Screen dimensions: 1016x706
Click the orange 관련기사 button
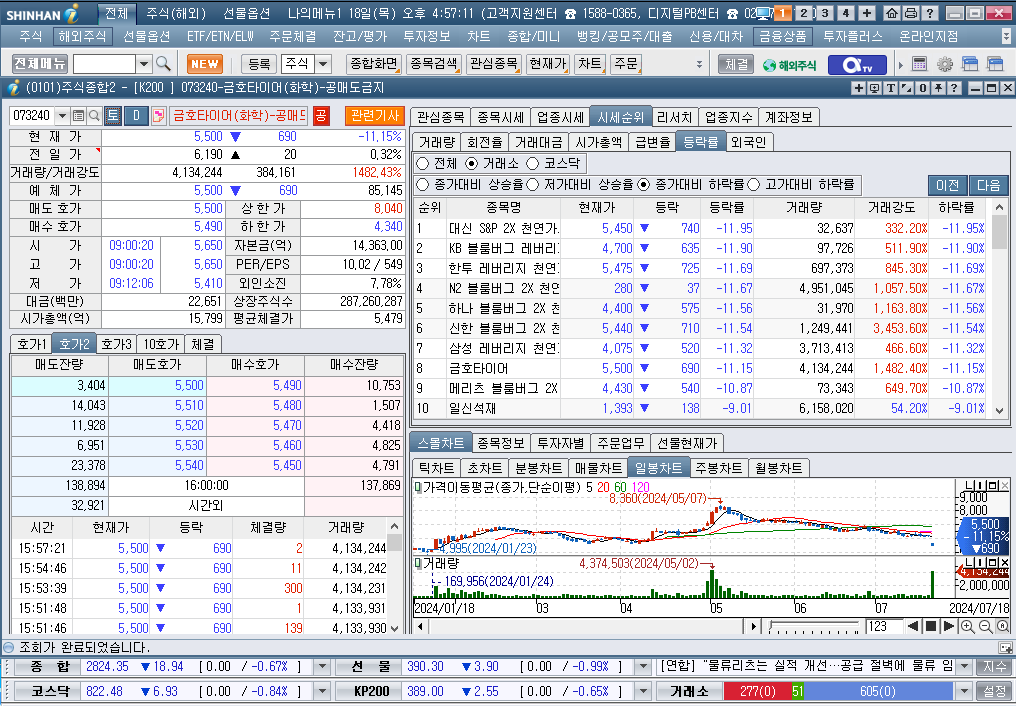375,116
